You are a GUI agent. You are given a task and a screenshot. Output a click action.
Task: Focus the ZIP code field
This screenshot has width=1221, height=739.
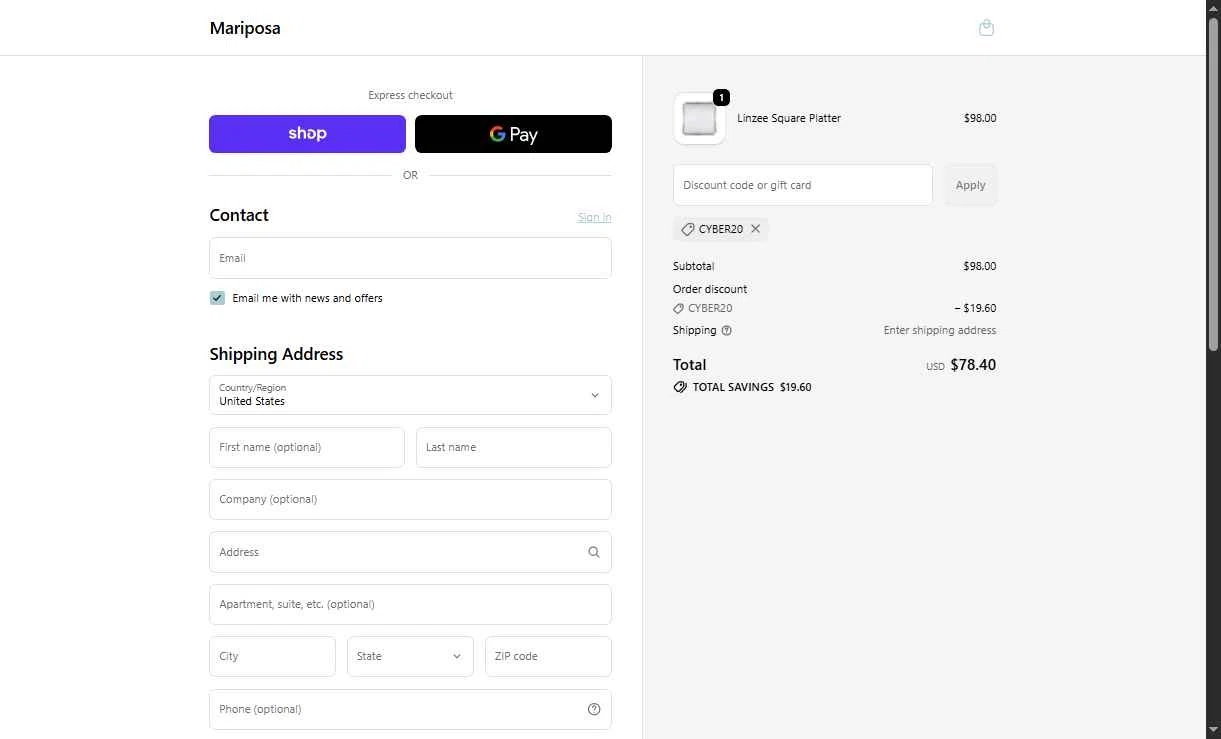click(548, 656)
